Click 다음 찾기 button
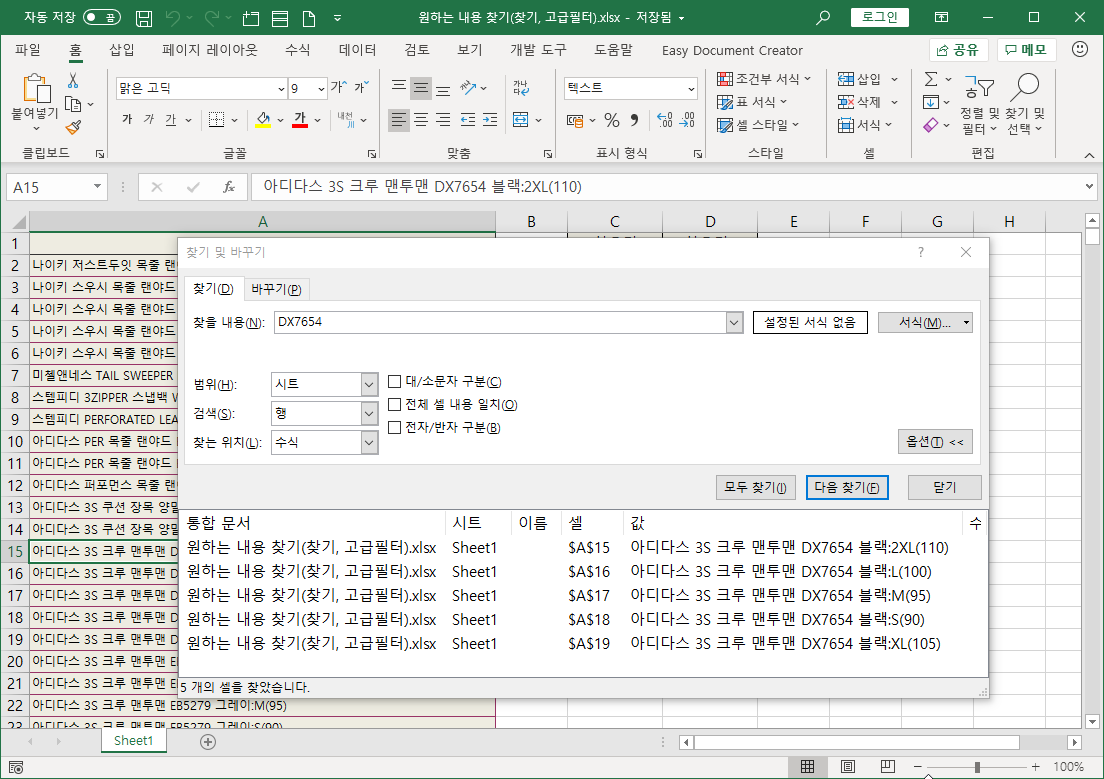The height and width of the screenshot is (779, 1104). click(x=847, y=487)
